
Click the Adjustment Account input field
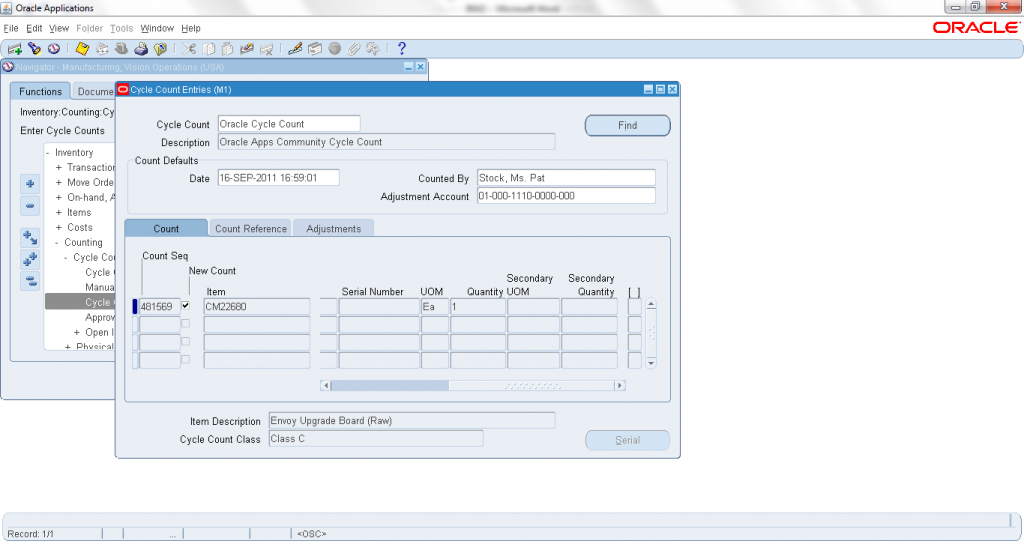[566, 197]
